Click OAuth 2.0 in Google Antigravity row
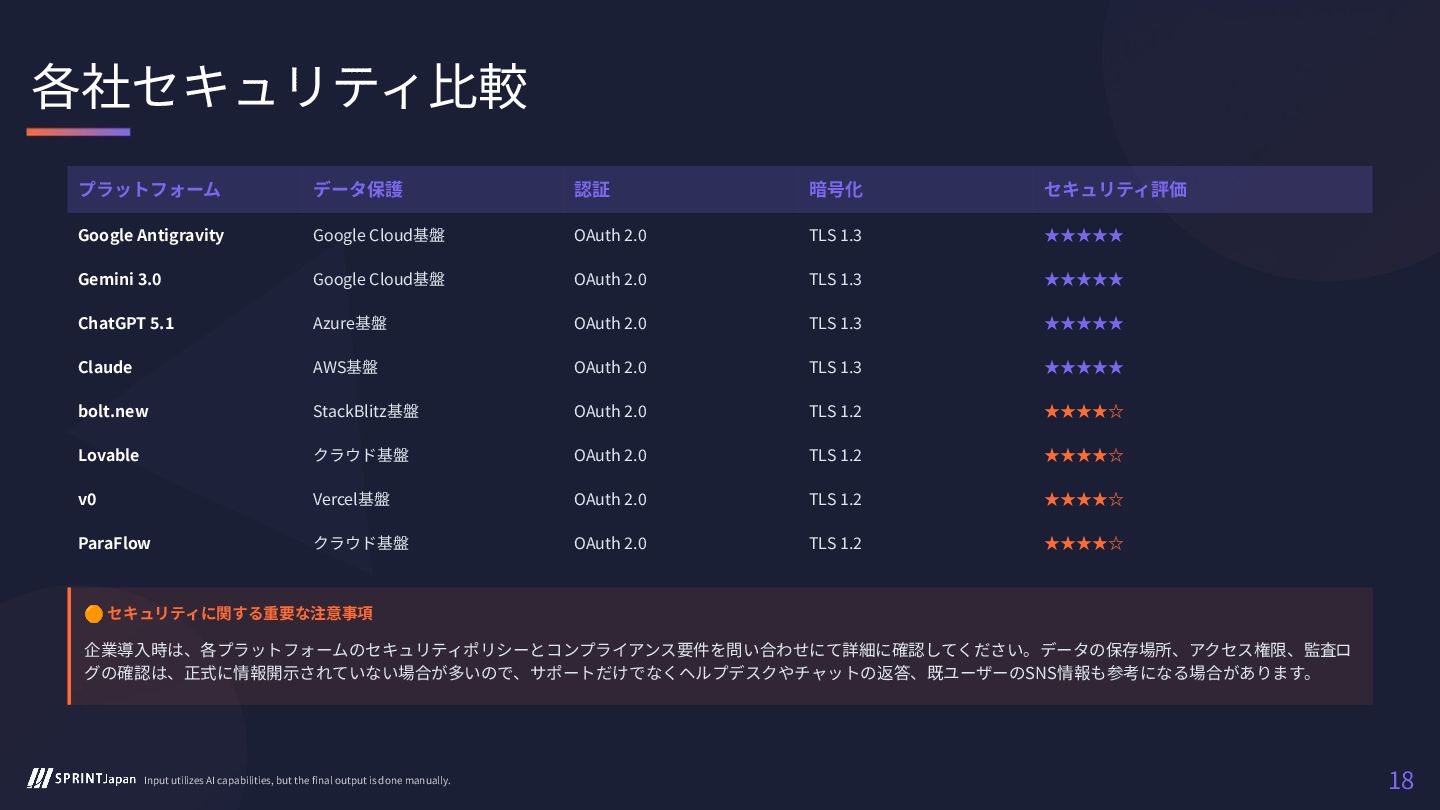Viewport: 1440px width, 810px height. click(610, 235)
